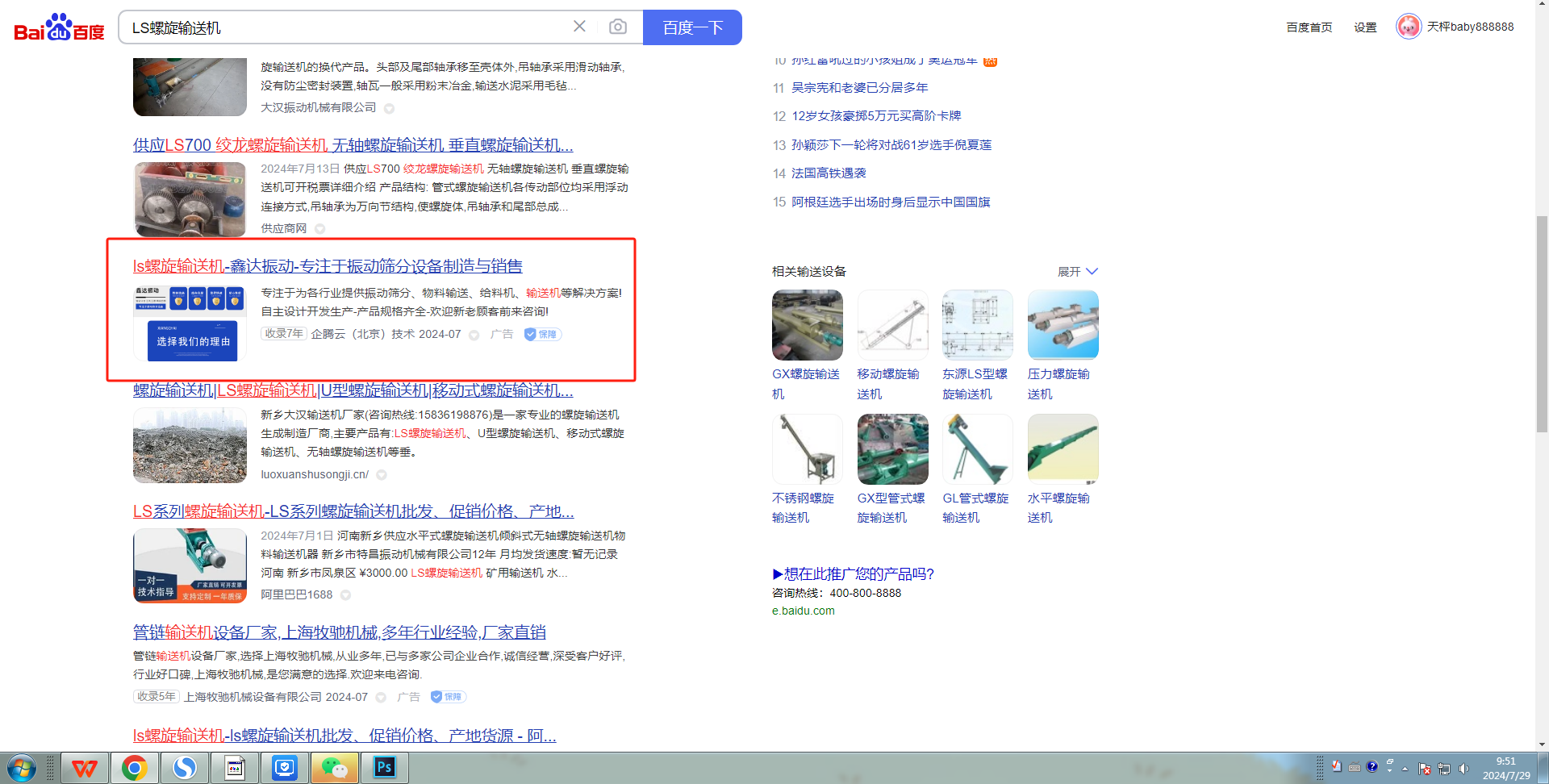Open ad result ls螺旋输送机-鑫达振动
Viewport: 1549px width, 784px height.
click(328, 266)
